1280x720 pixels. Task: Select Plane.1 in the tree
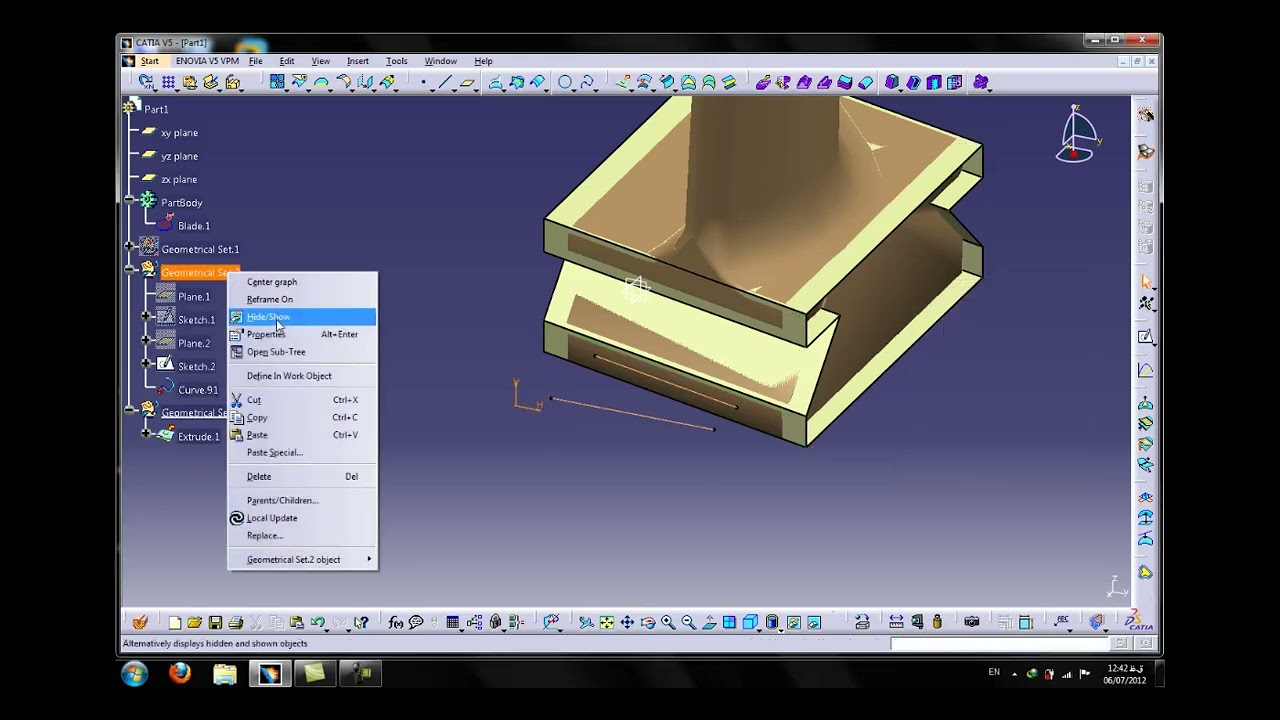[194, 296]
